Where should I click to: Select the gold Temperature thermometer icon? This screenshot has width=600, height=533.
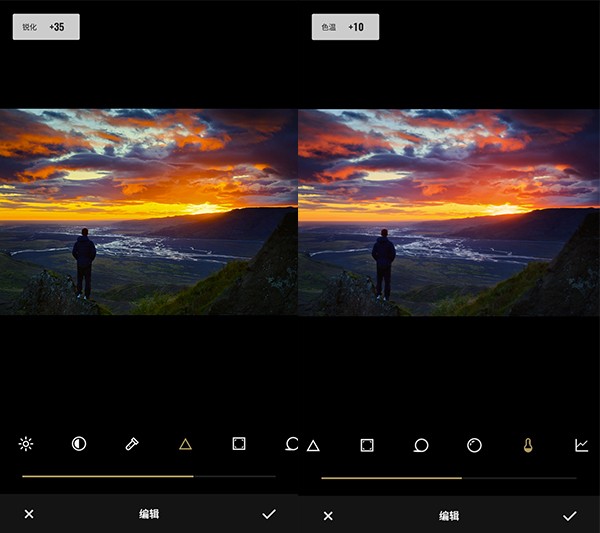[528, 445]
